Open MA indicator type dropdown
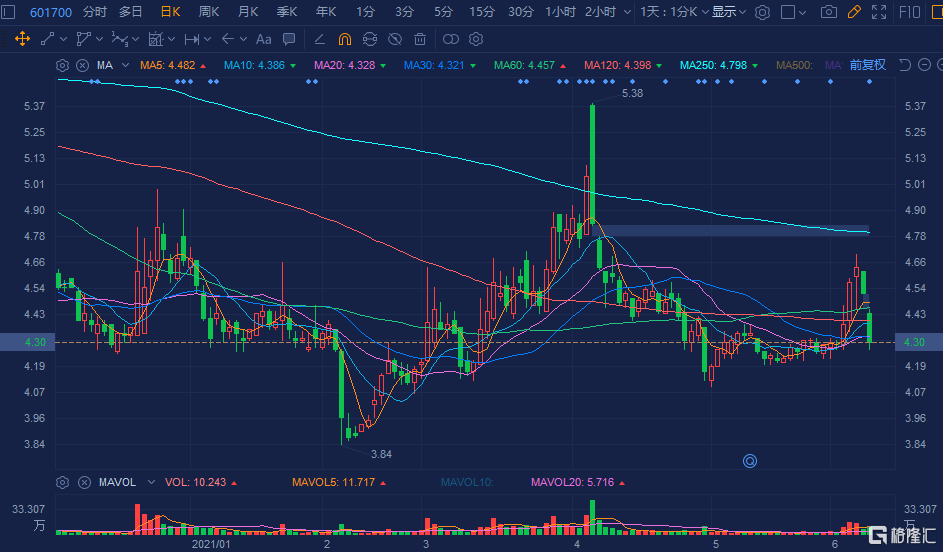Viewport: 943px width, 552px height. tap(125, 65)
